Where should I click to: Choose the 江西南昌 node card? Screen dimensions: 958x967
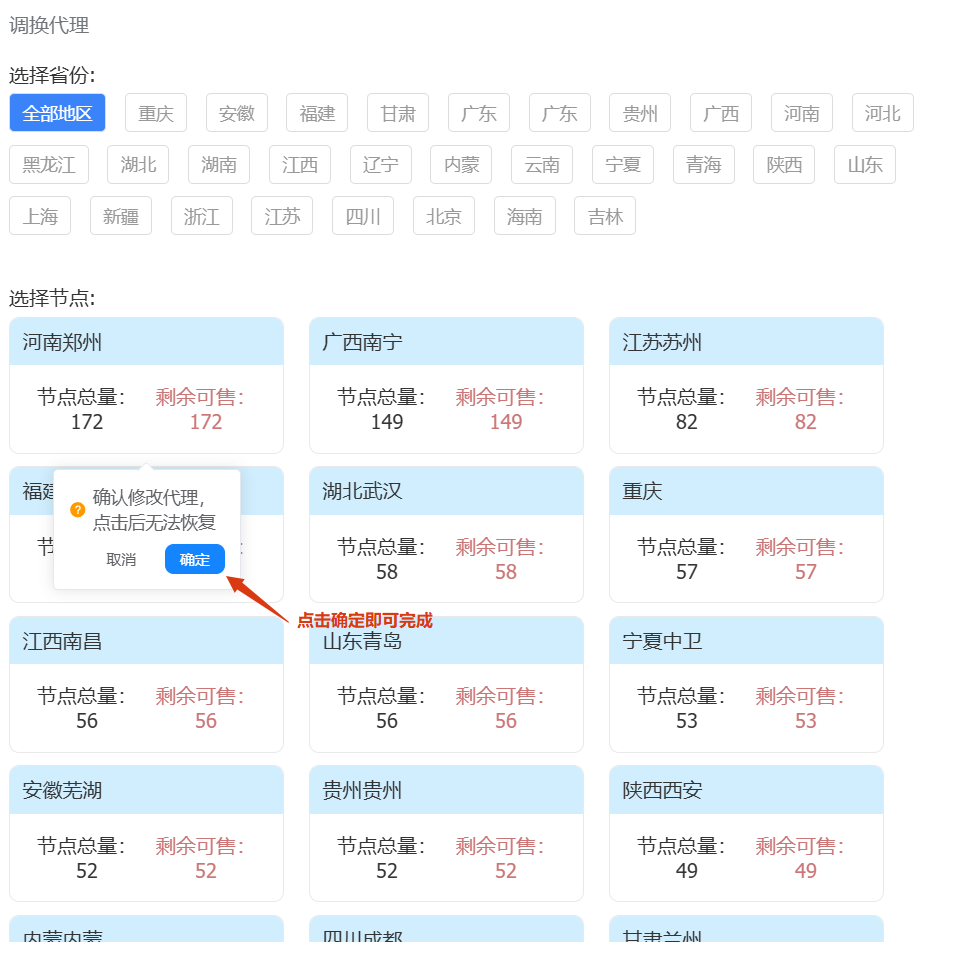click(146, 685)
